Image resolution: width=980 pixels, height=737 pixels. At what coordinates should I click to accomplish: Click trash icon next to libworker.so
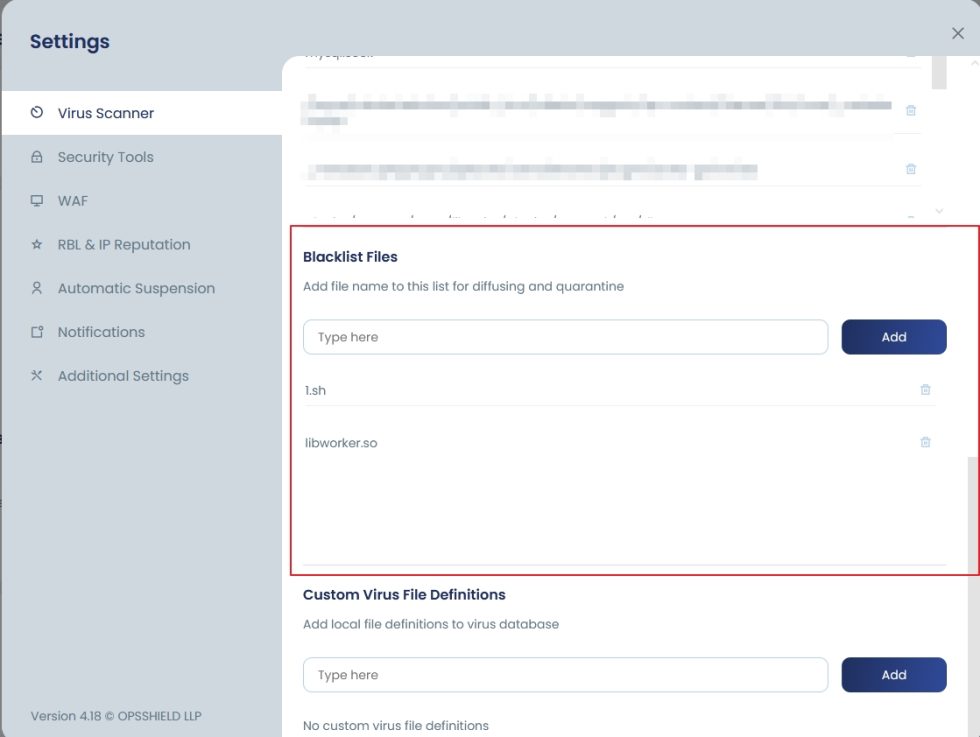click(x=925, y=442)
